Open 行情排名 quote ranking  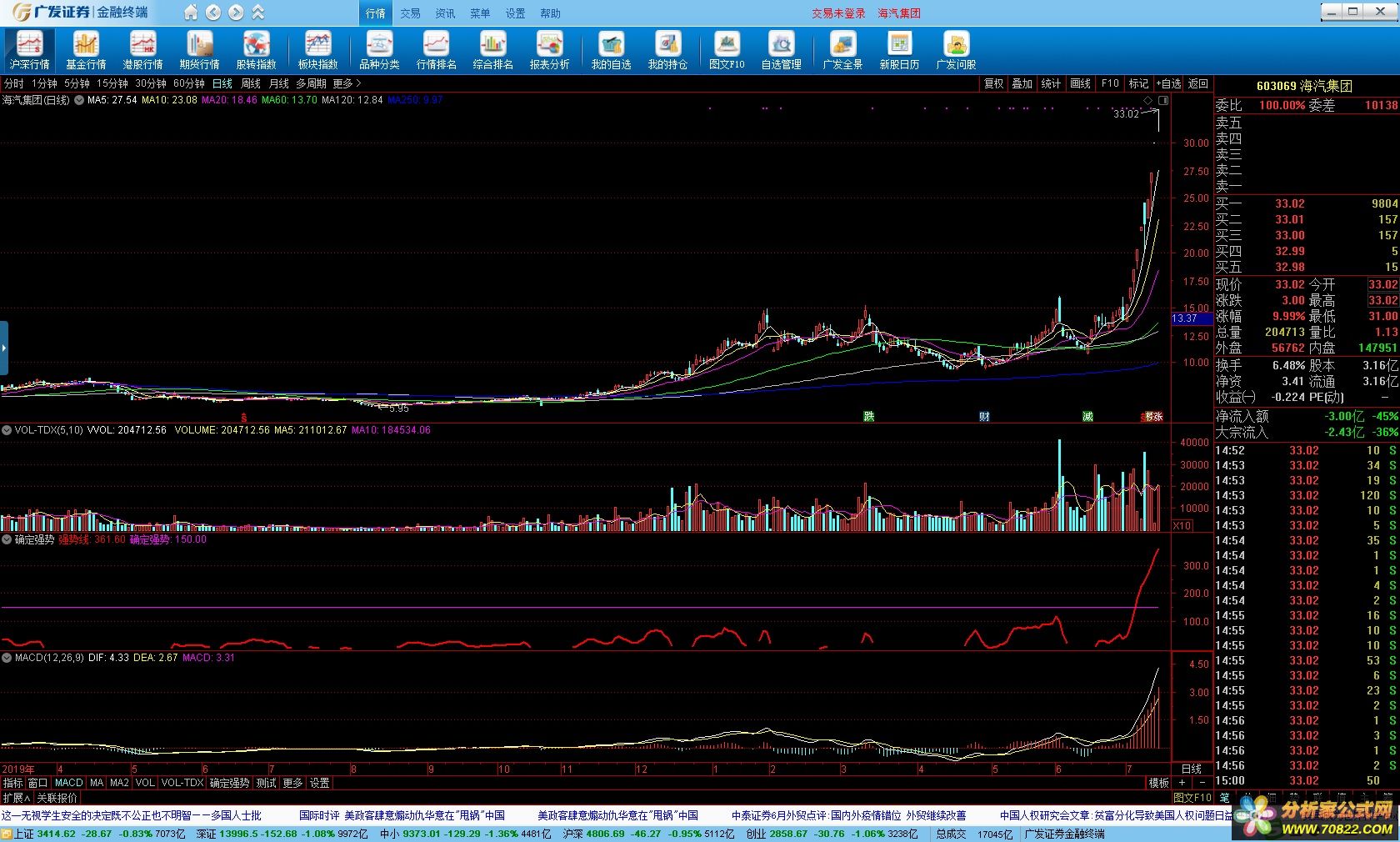436,50
